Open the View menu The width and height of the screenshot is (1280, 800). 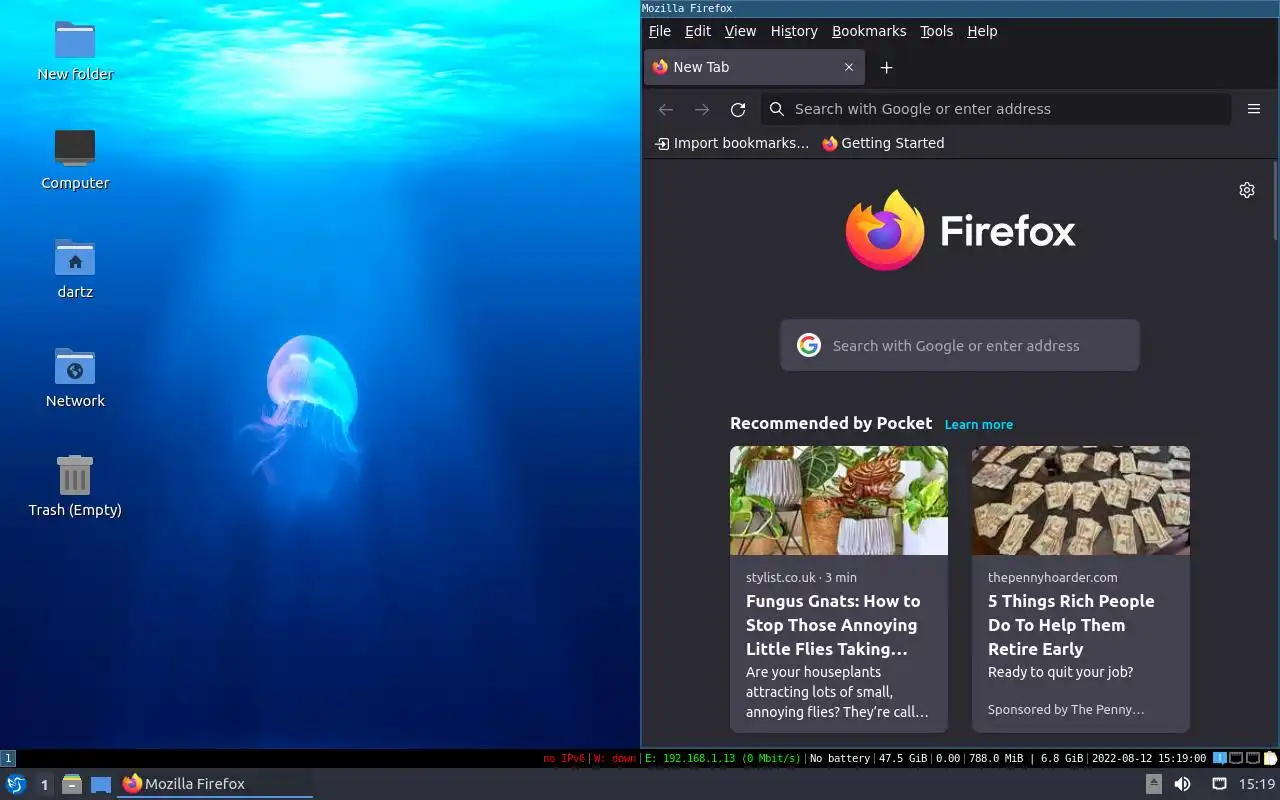[x=740, y=31]
